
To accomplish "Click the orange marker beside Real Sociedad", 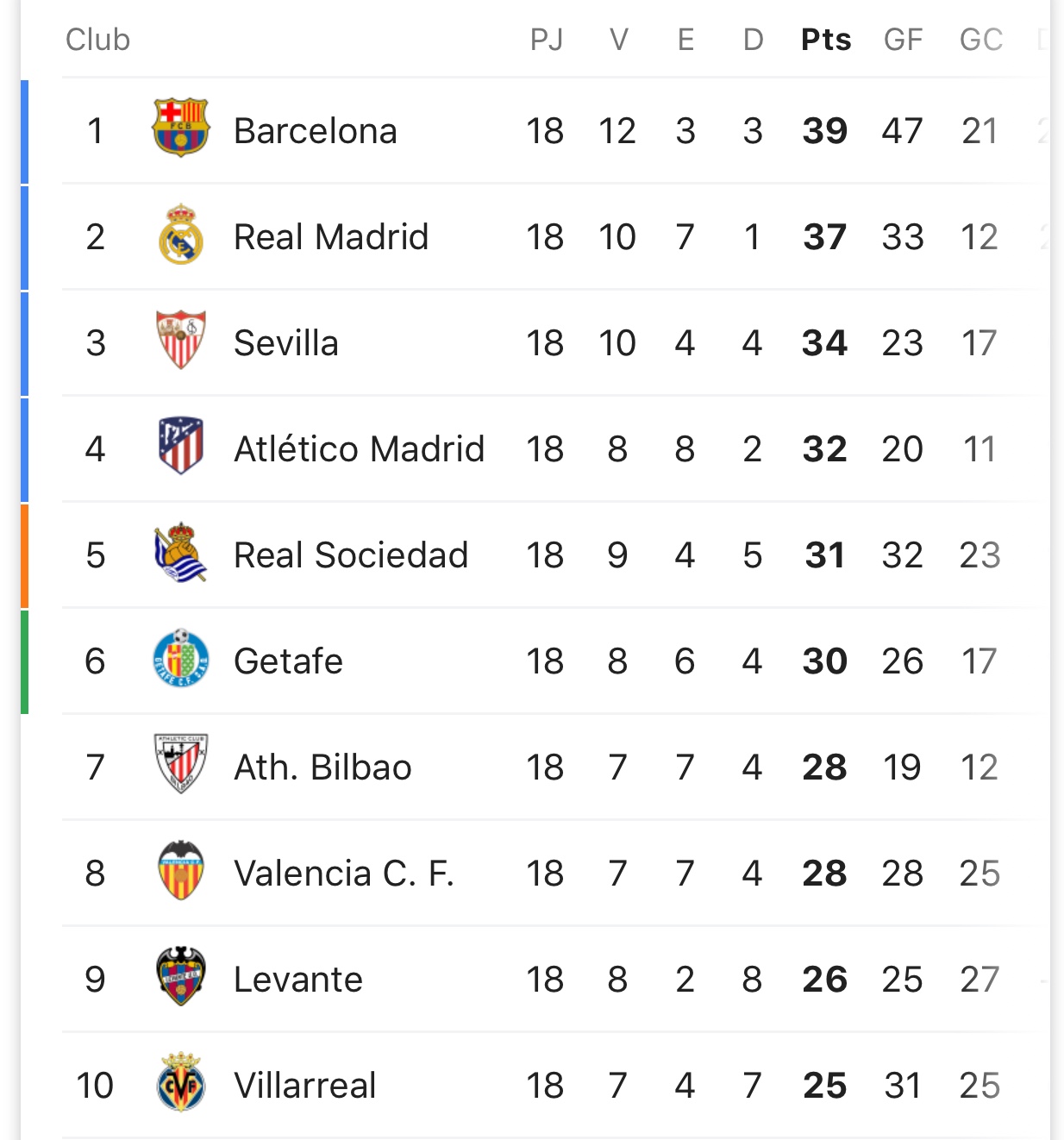I will pos(25,555).
